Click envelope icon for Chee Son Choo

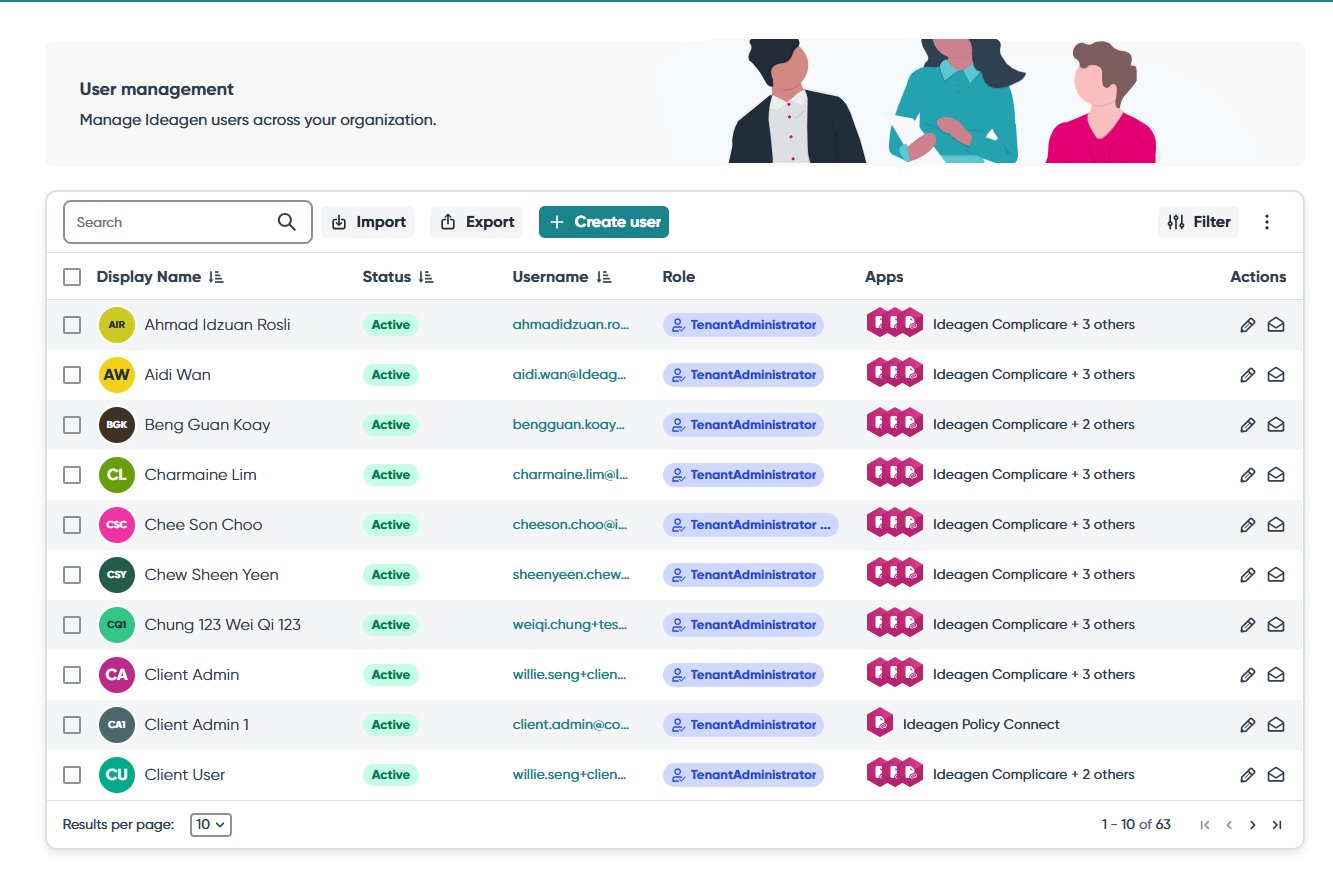[x=1276, y=525]
